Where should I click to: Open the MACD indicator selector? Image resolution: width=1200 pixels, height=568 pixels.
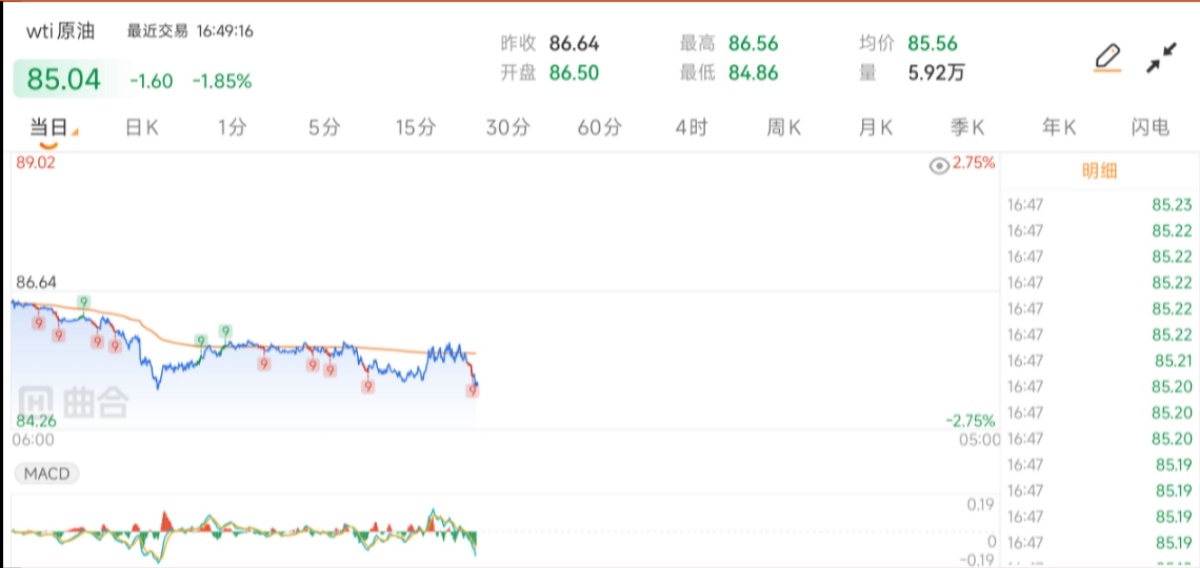46,473
